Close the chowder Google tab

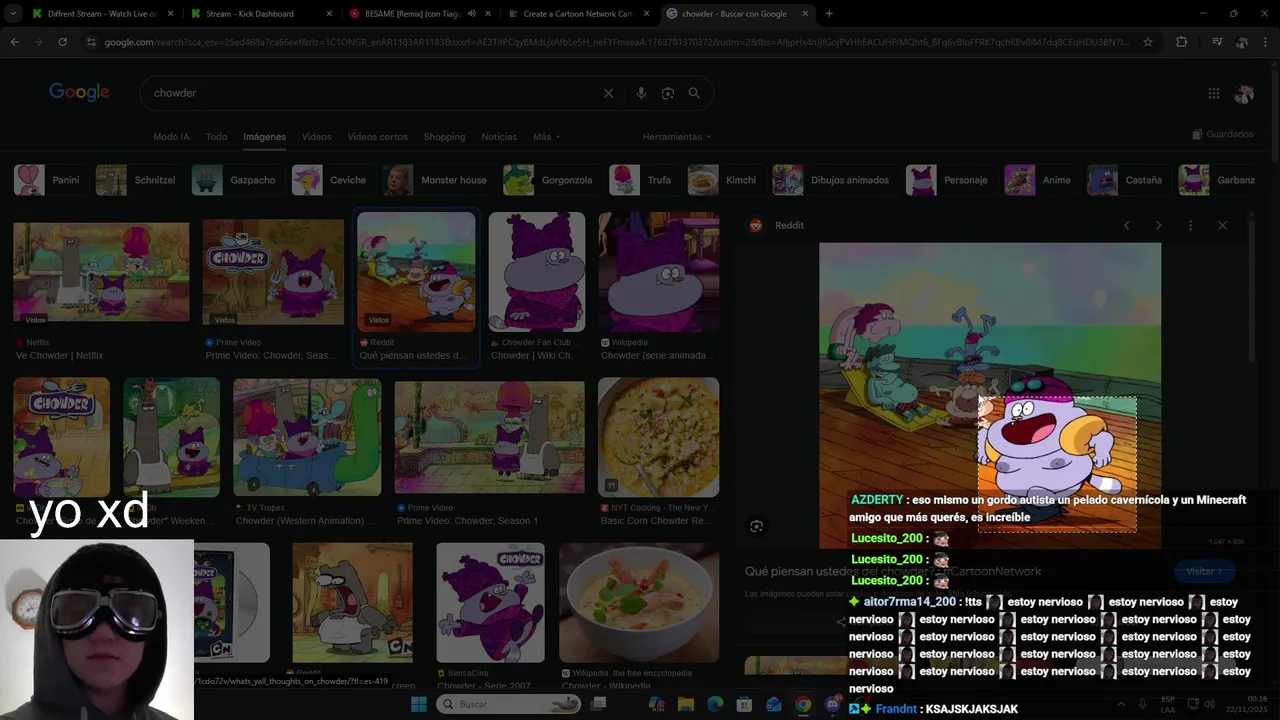coord(805,14)
